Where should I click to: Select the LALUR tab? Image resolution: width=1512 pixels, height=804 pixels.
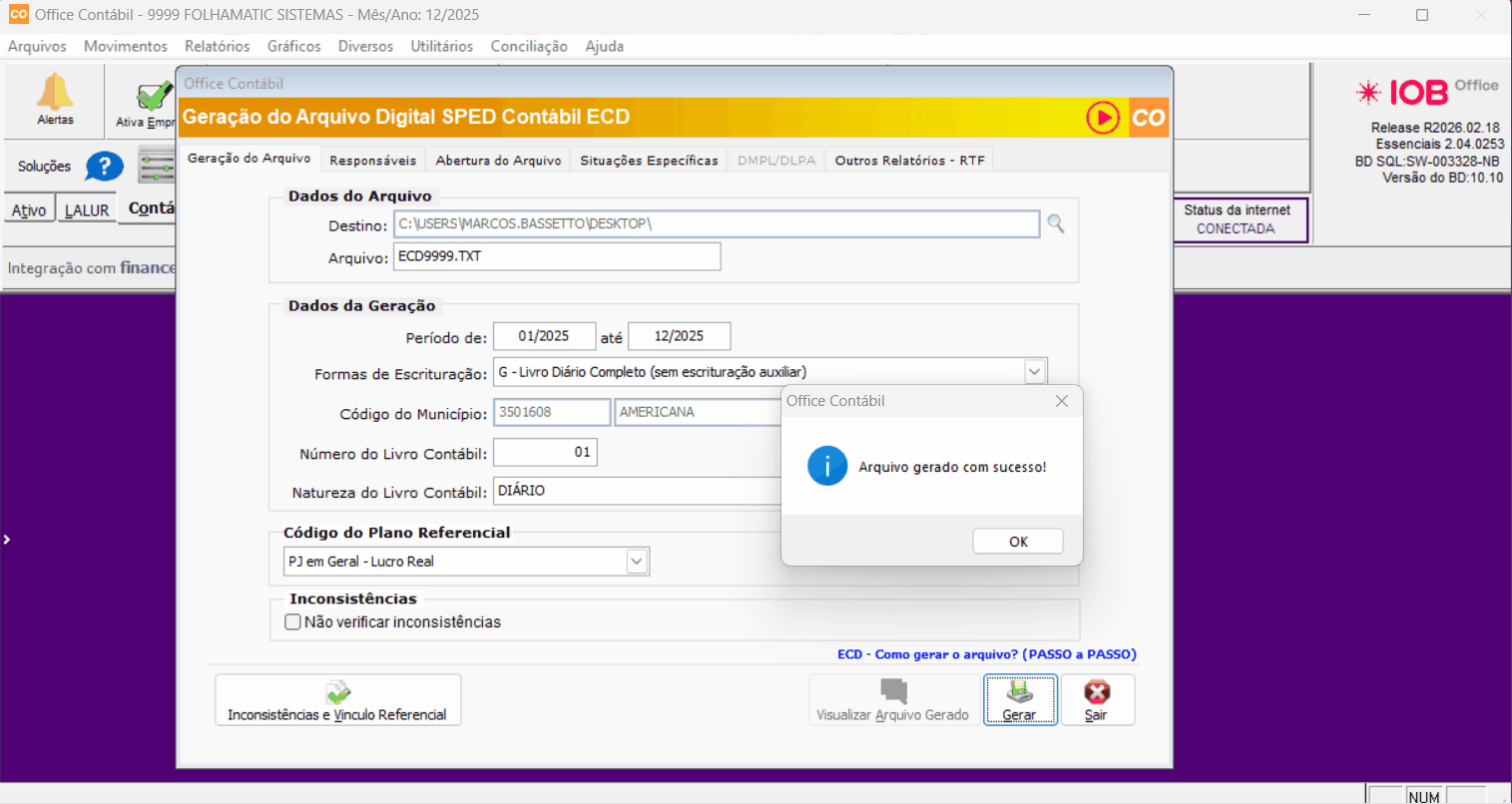click(x=87, y=210)
